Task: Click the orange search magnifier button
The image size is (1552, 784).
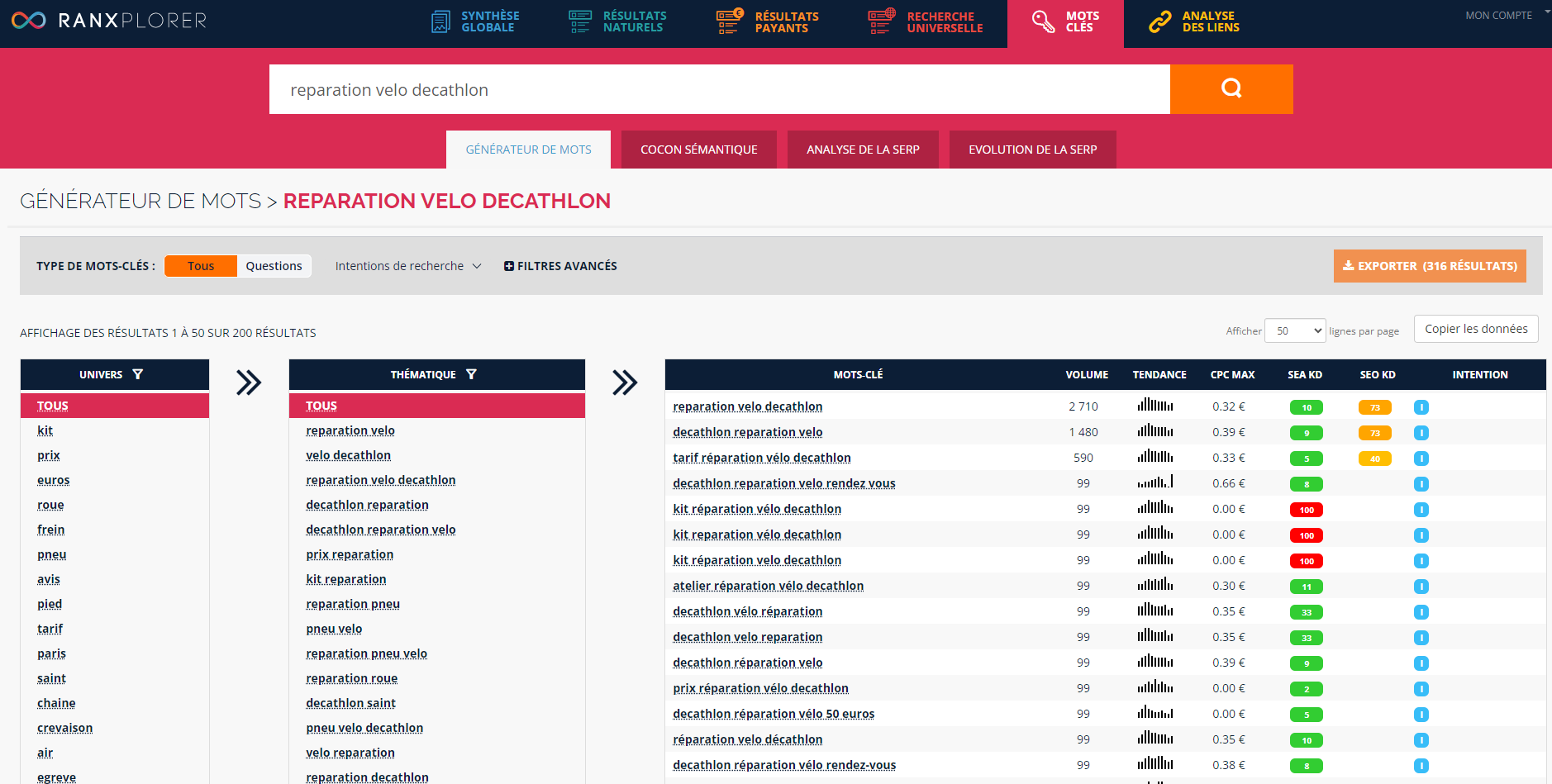Action: [x=1231, y=89]
